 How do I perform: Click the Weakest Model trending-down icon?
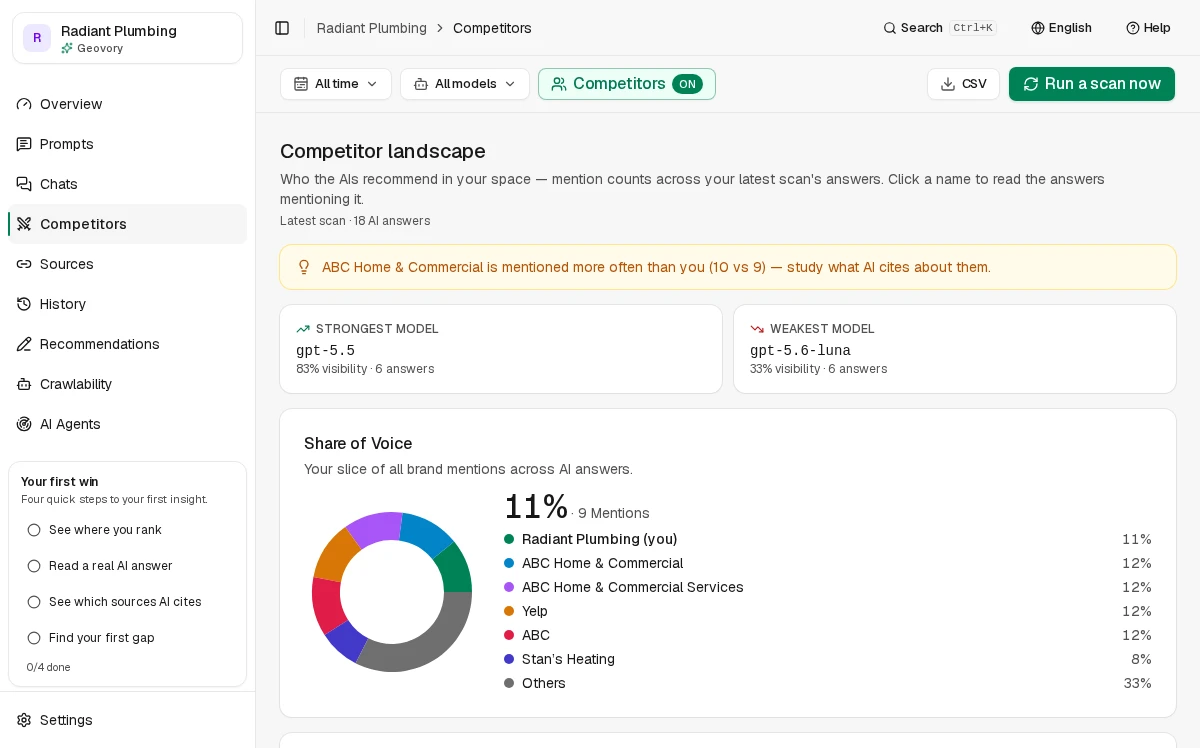point(757,329)
